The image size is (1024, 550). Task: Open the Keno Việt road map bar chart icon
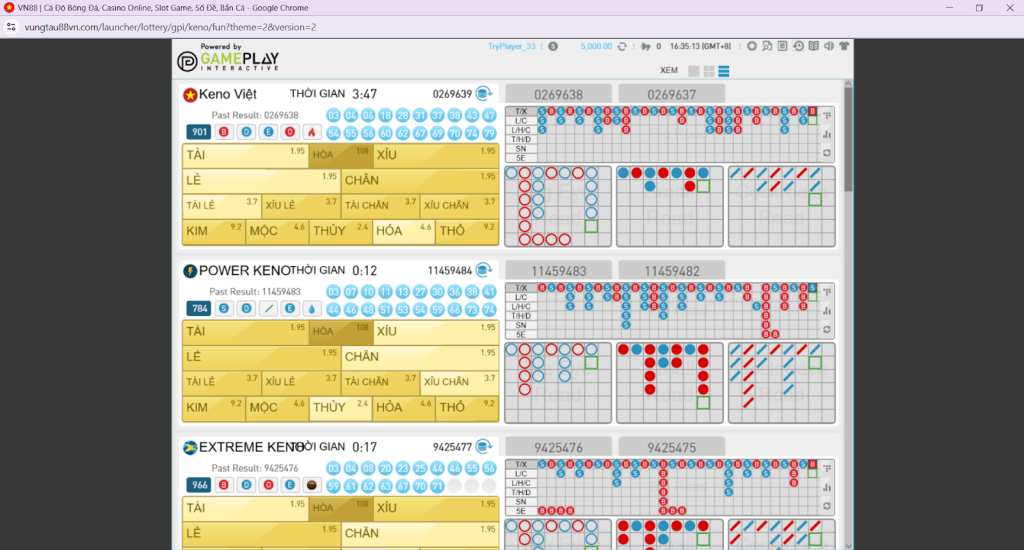[x=827, y=134]
